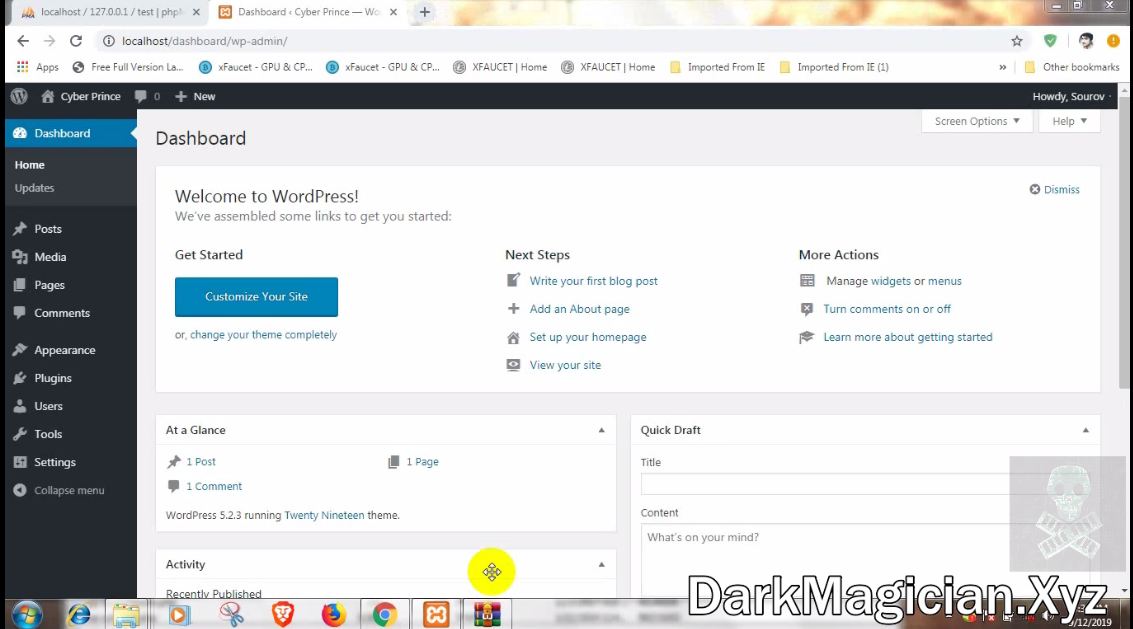Open the Updates submenu item
1133x629 pixels.
coord(34,188)
